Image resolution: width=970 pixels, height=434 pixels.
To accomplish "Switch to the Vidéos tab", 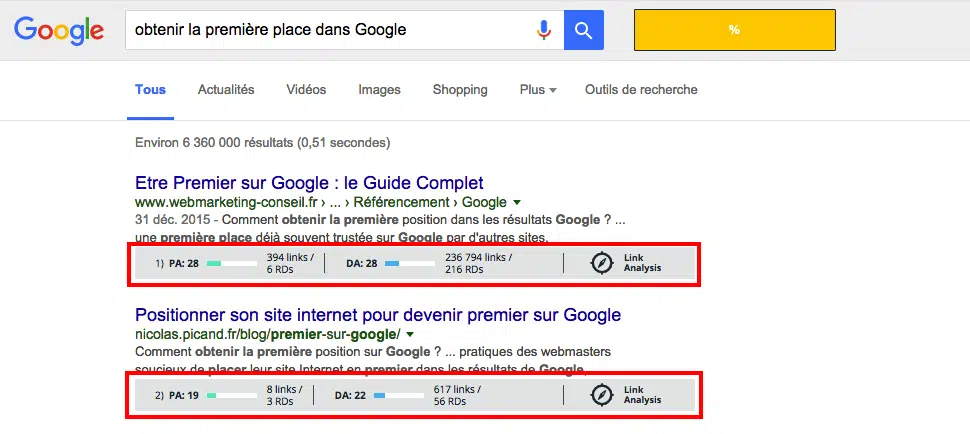I will 306,90.
